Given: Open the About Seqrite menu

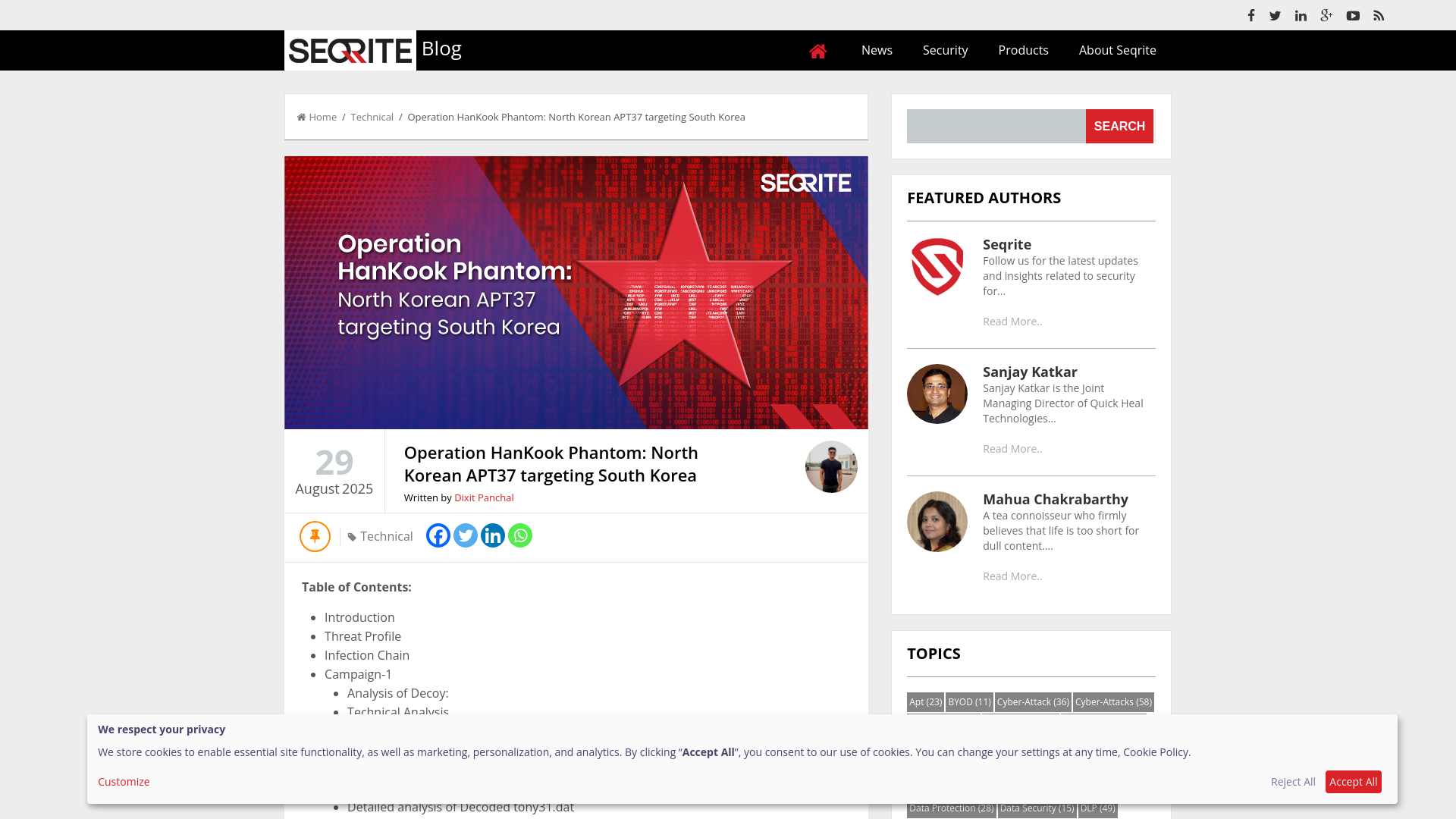Looking at the screenshot, I should [x=1117, y=50].
